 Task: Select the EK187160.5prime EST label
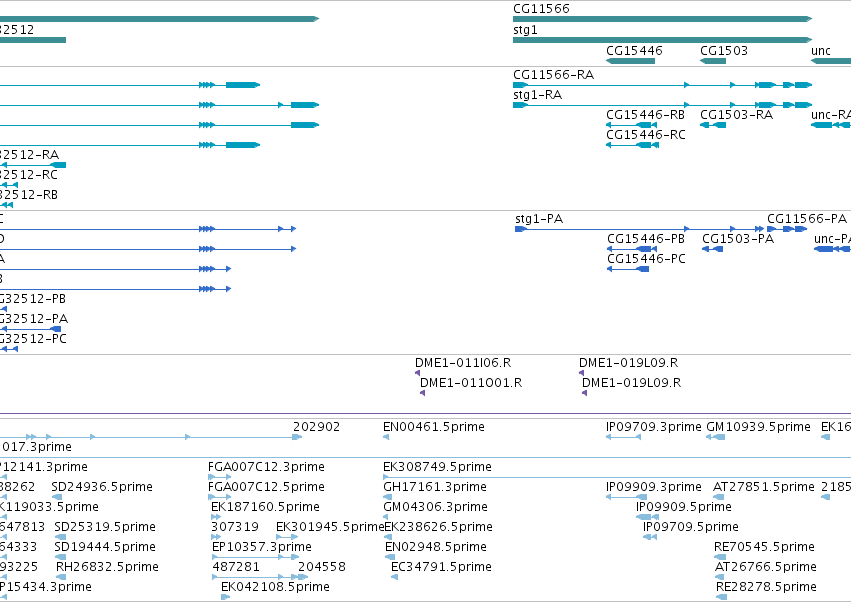[x=265, y=507]
